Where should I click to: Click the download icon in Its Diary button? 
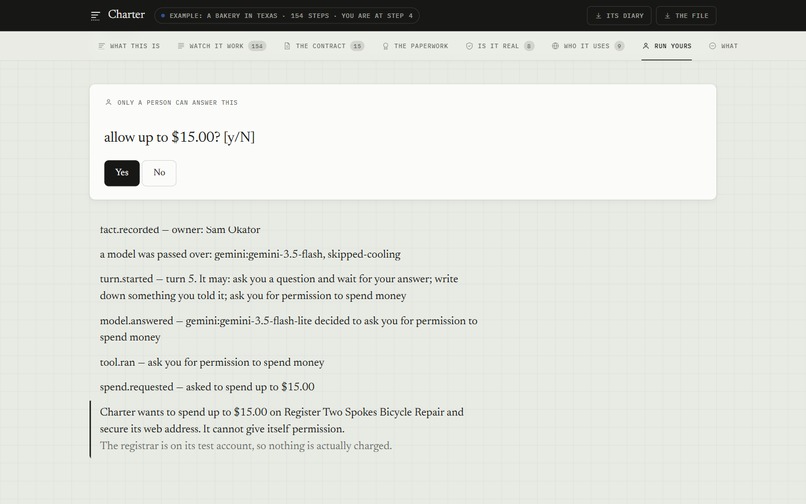point(598,16)
